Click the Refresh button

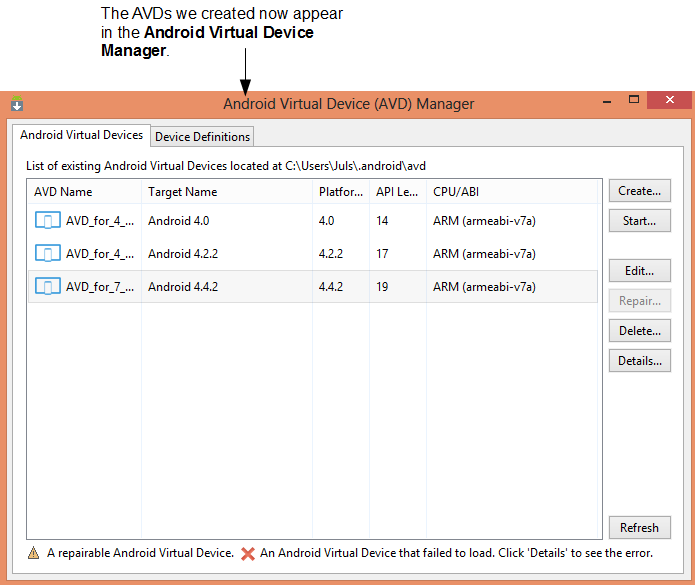(x=640, y=528)
